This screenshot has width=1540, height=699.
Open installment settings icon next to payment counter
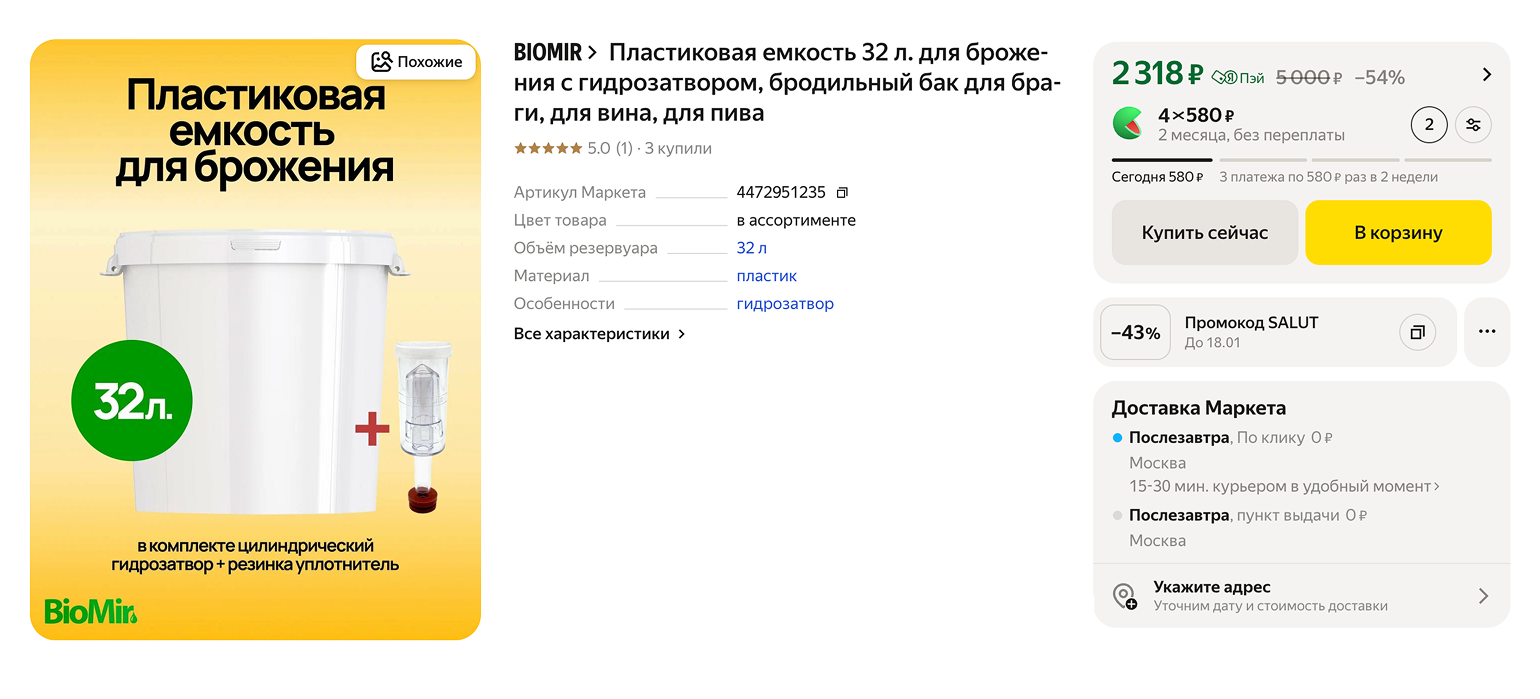pyautogui.click(x=1473, y=124)
